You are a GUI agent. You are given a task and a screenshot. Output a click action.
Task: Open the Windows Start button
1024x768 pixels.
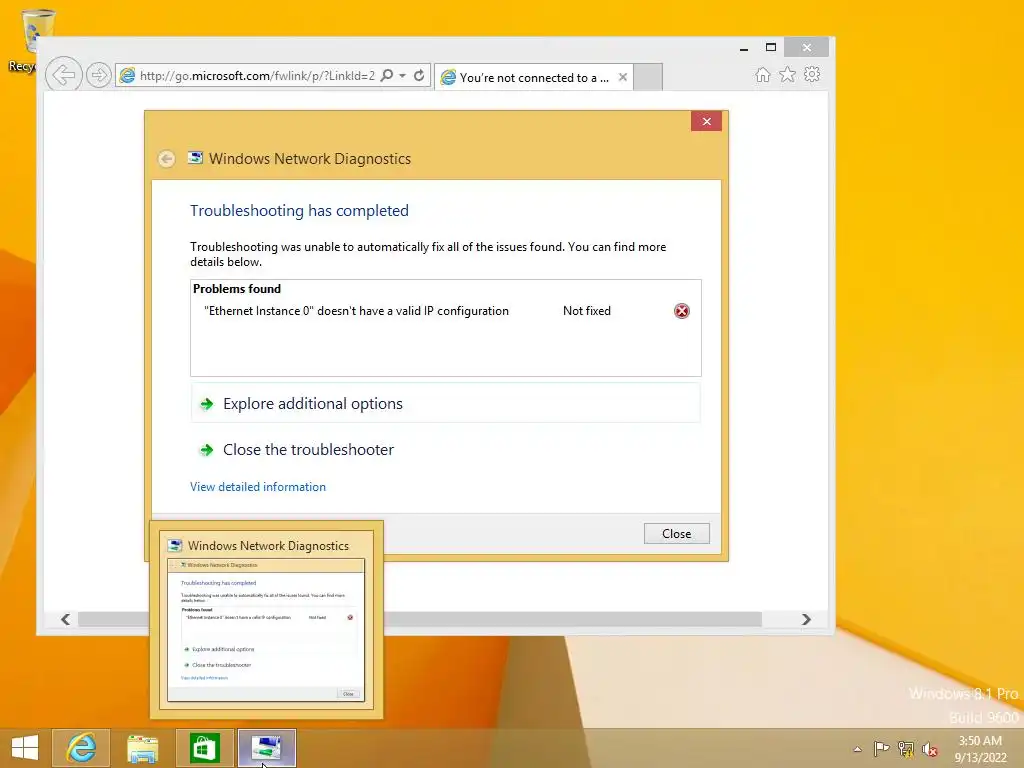pyautogui.click(x=25, y=748)
